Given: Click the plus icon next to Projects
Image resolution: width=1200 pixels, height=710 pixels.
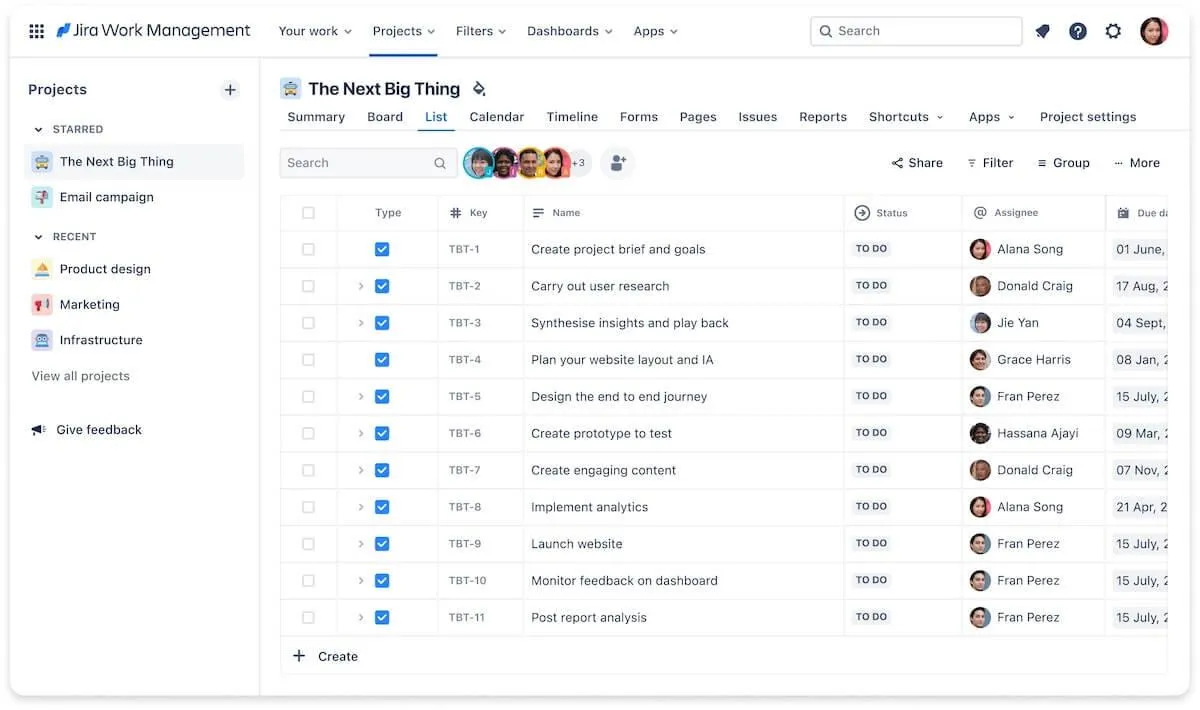Looking at the screenshot, I should pyautogui.click(x=230, y=90).
